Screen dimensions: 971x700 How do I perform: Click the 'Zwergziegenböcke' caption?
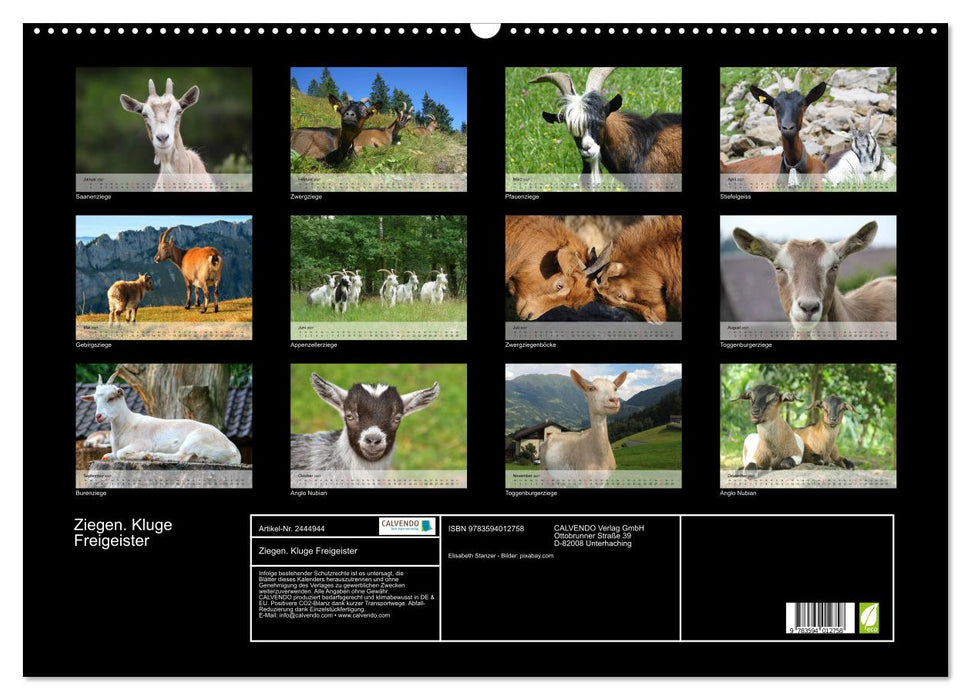point(531,344)
